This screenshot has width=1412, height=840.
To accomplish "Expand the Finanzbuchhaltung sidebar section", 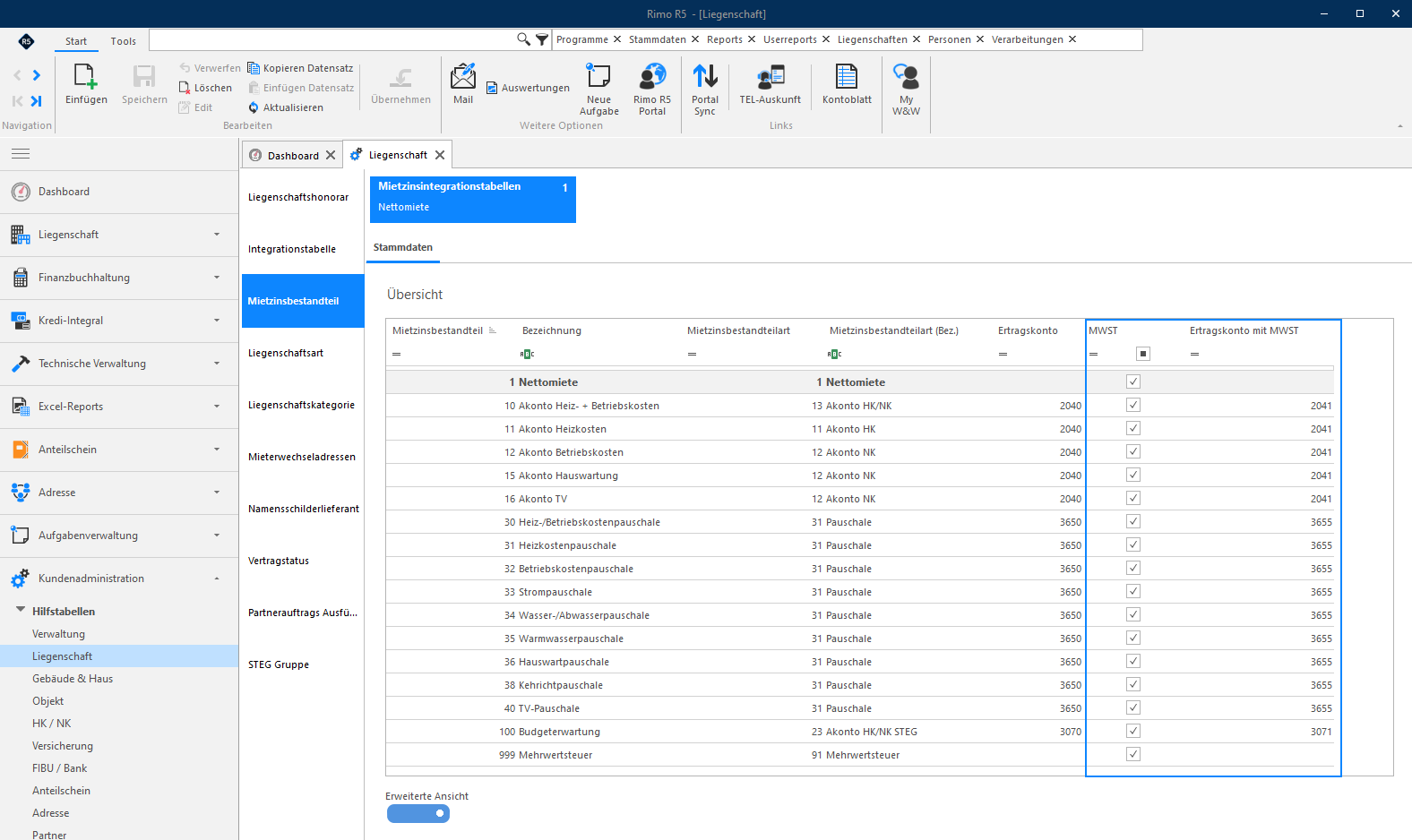I will coord(119,278).
